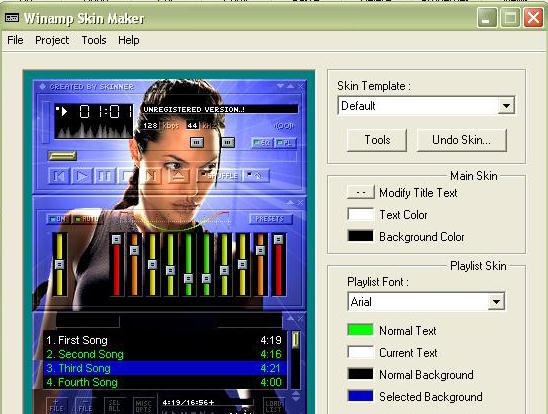
Task: Click the add FILE button in playlist preview
Action: [56, 406]
